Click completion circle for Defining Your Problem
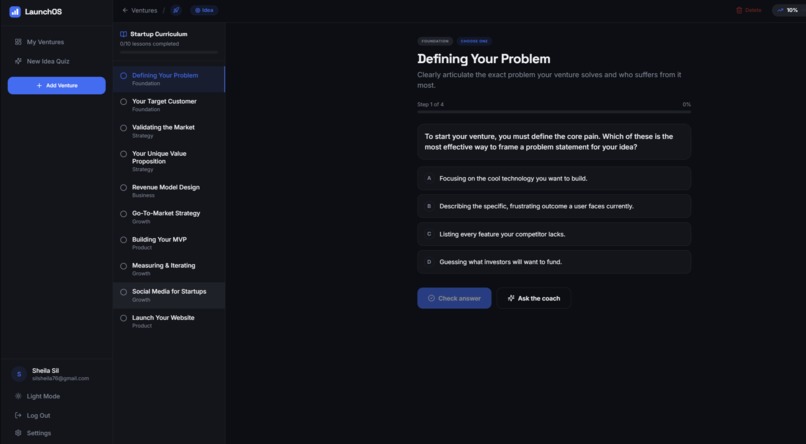The width and height of the screenshot is (806, 444). (123, 76)
